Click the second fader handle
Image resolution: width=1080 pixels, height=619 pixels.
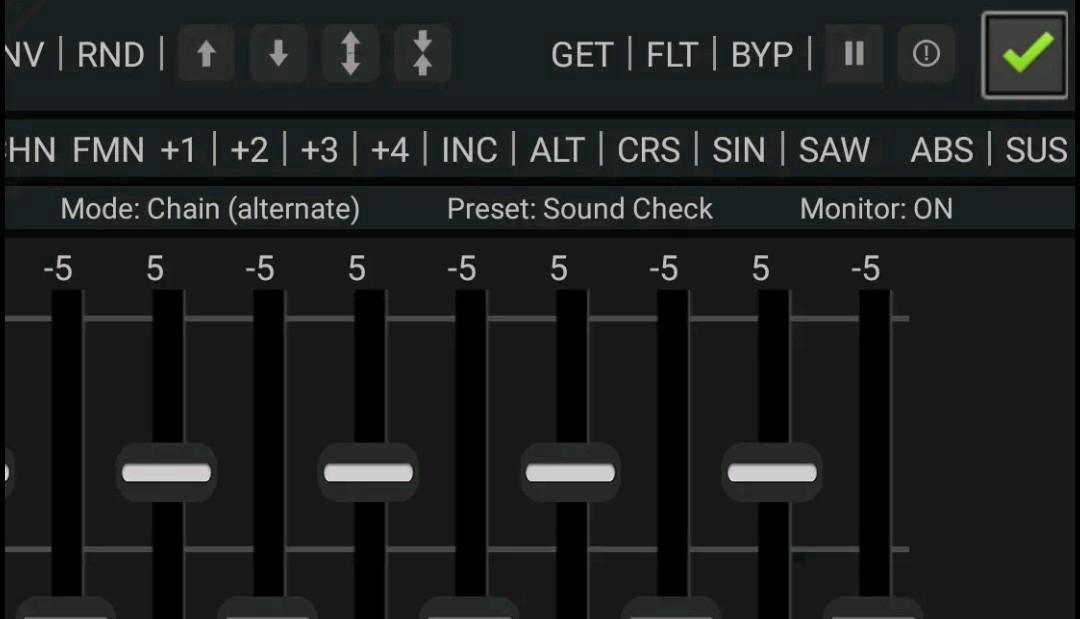pos(166,471)
